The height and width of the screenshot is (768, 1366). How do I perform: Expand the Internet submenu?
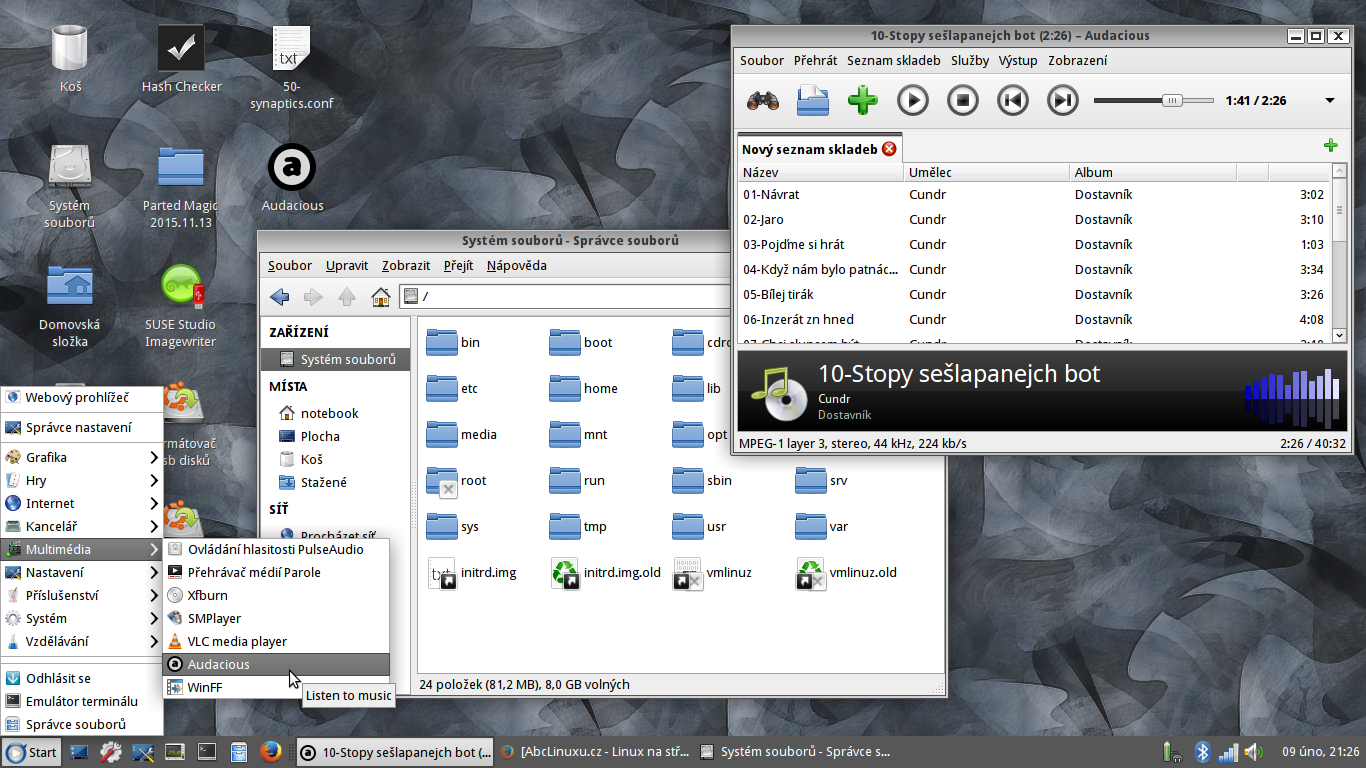(82, 503)
